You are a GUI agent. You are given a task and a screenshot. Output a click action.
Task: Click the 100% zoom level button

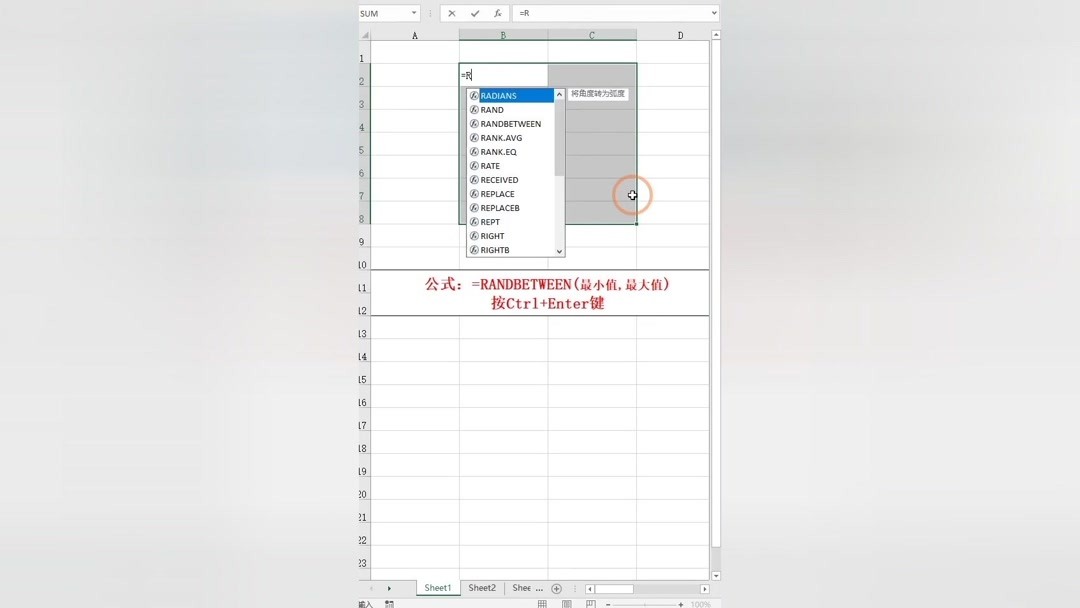[699, 604]
